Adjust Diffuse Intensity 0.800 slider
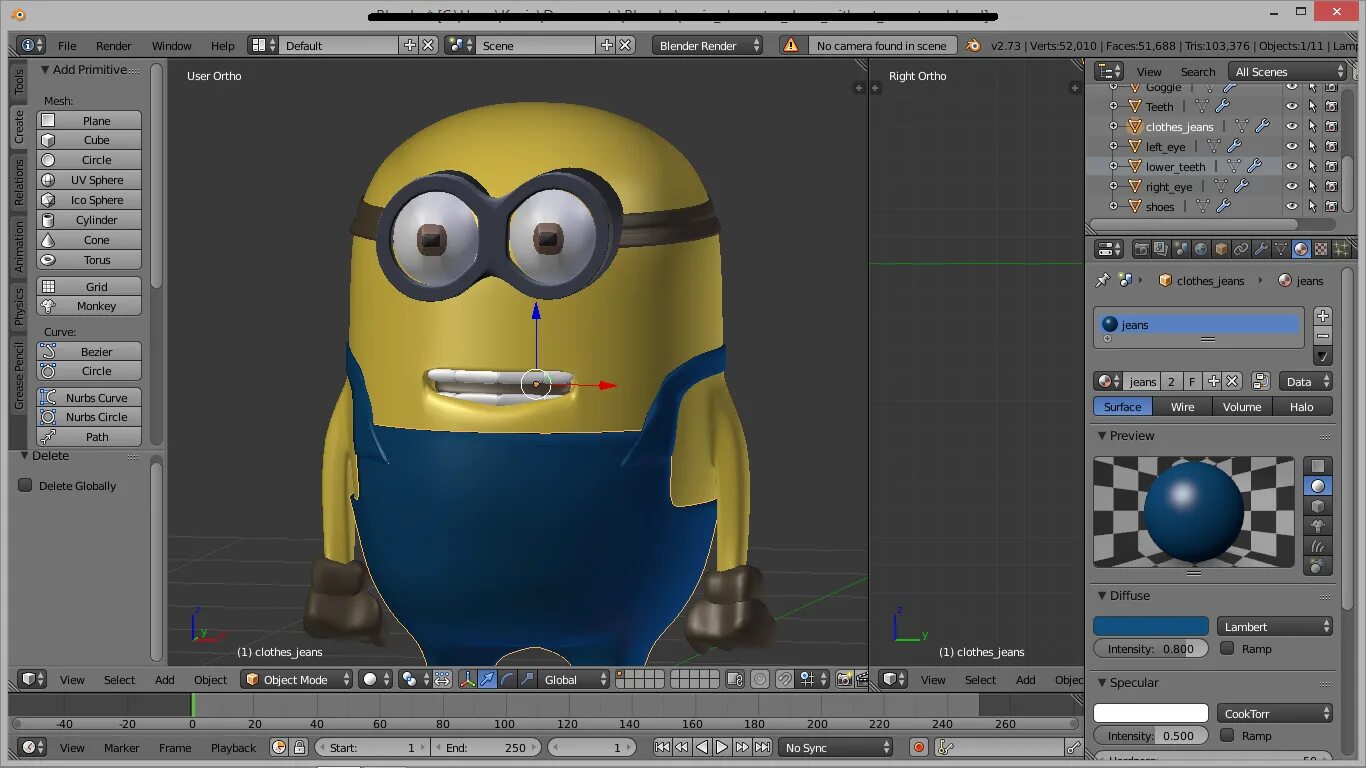 [1151, 648]
